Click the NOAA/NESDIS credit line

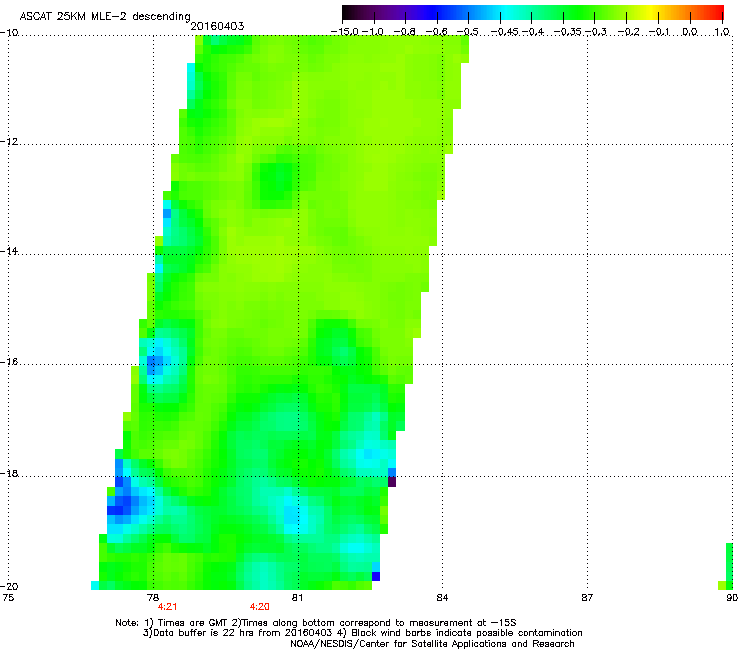(432, 644)
